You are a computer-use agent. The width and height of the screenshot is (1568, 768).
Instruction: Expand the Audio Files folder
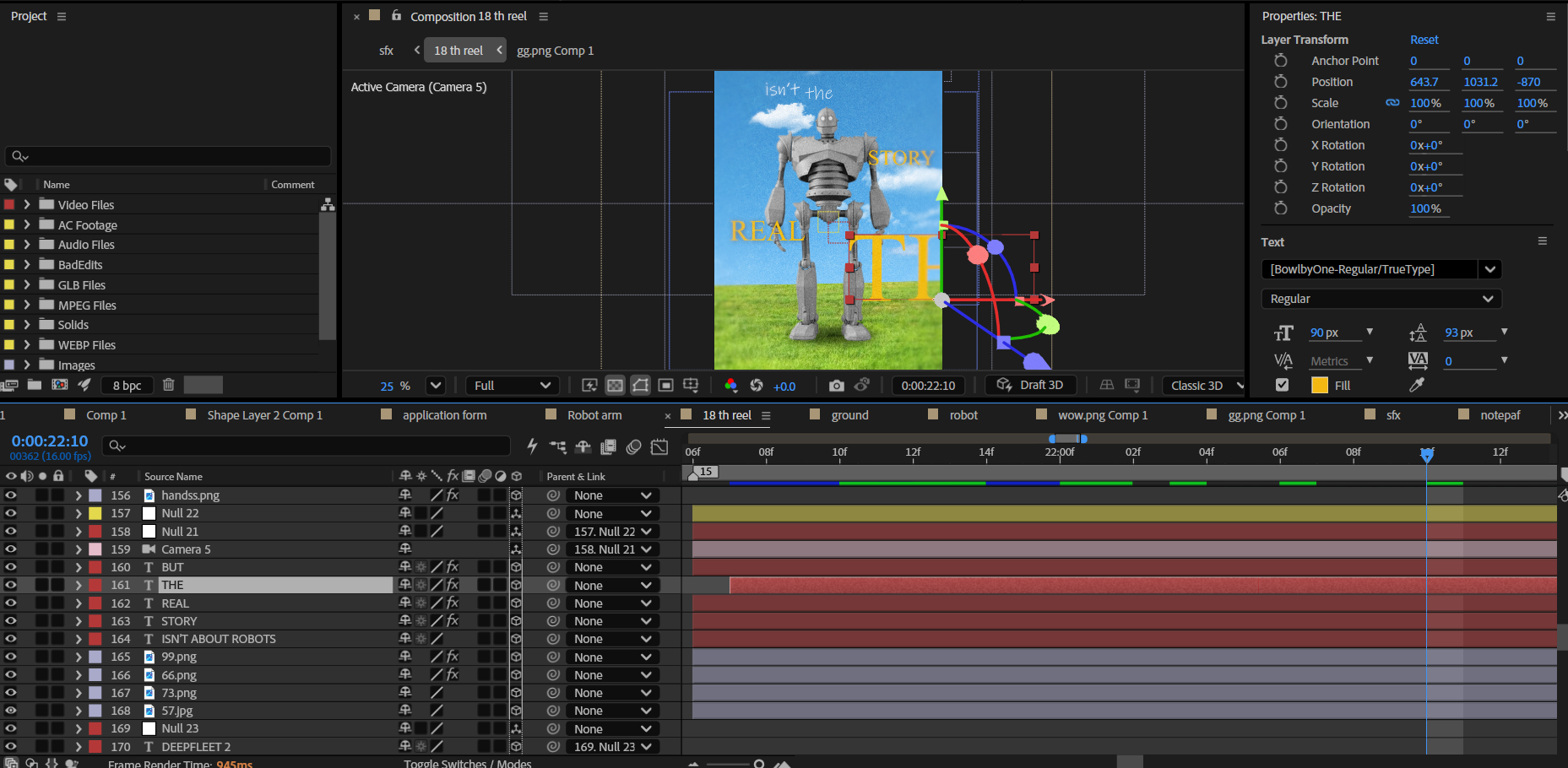[x=27, y=245]
